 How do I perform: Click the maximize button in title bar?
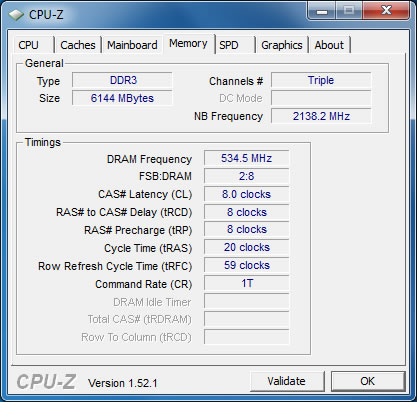[349, 11]
